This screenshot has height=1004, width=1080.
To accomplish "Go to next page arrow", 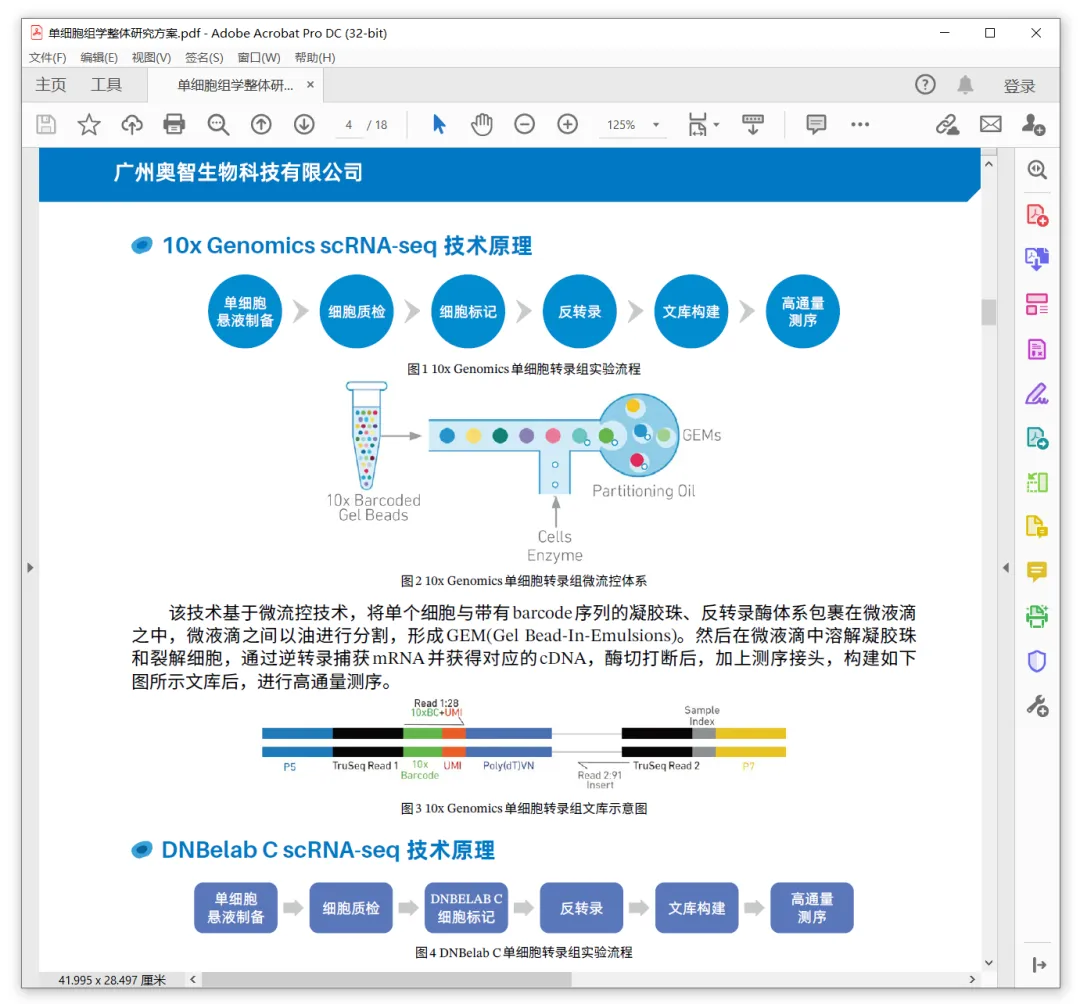I will coord(304,125).
